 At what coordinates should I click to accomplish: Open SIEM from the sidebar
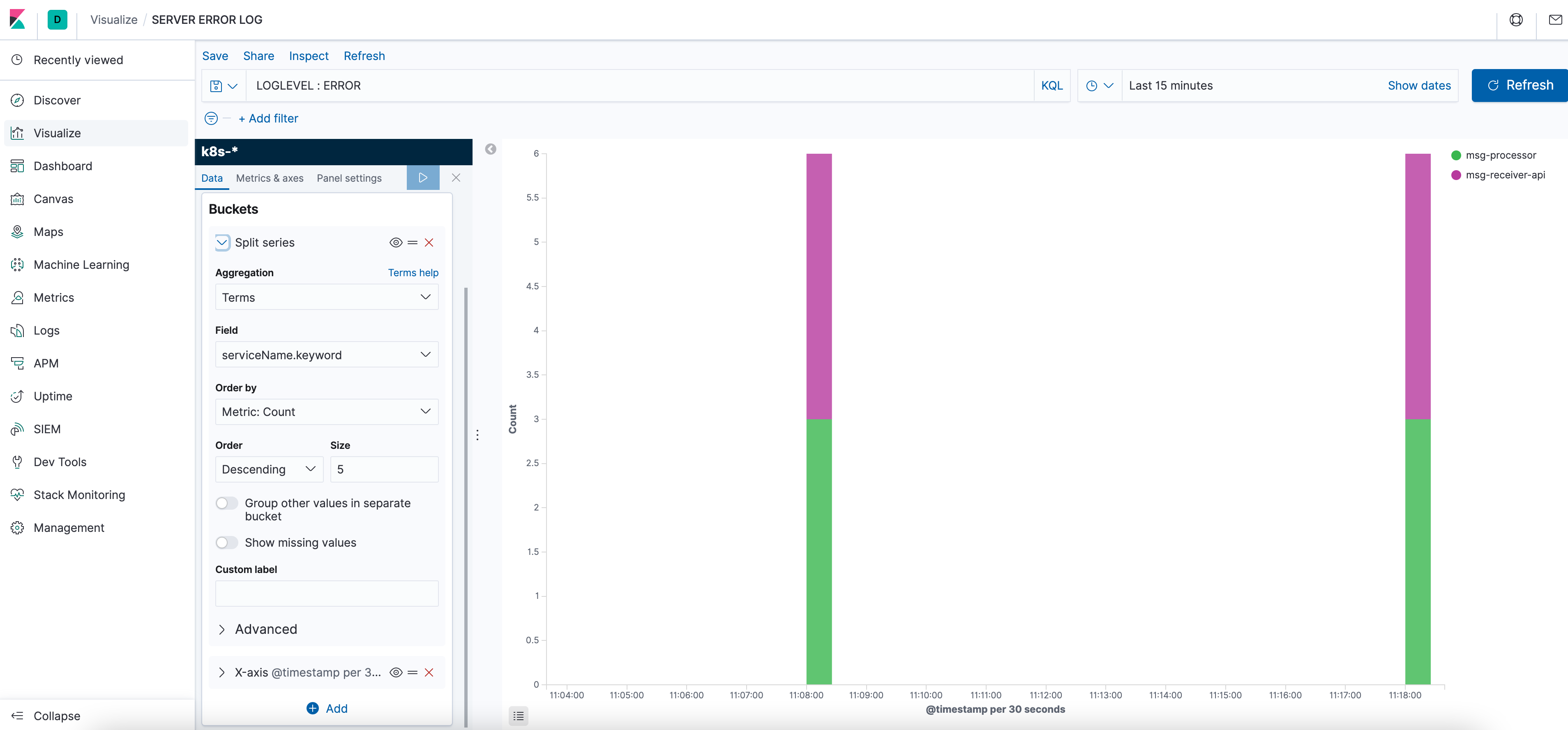[47, 429]
